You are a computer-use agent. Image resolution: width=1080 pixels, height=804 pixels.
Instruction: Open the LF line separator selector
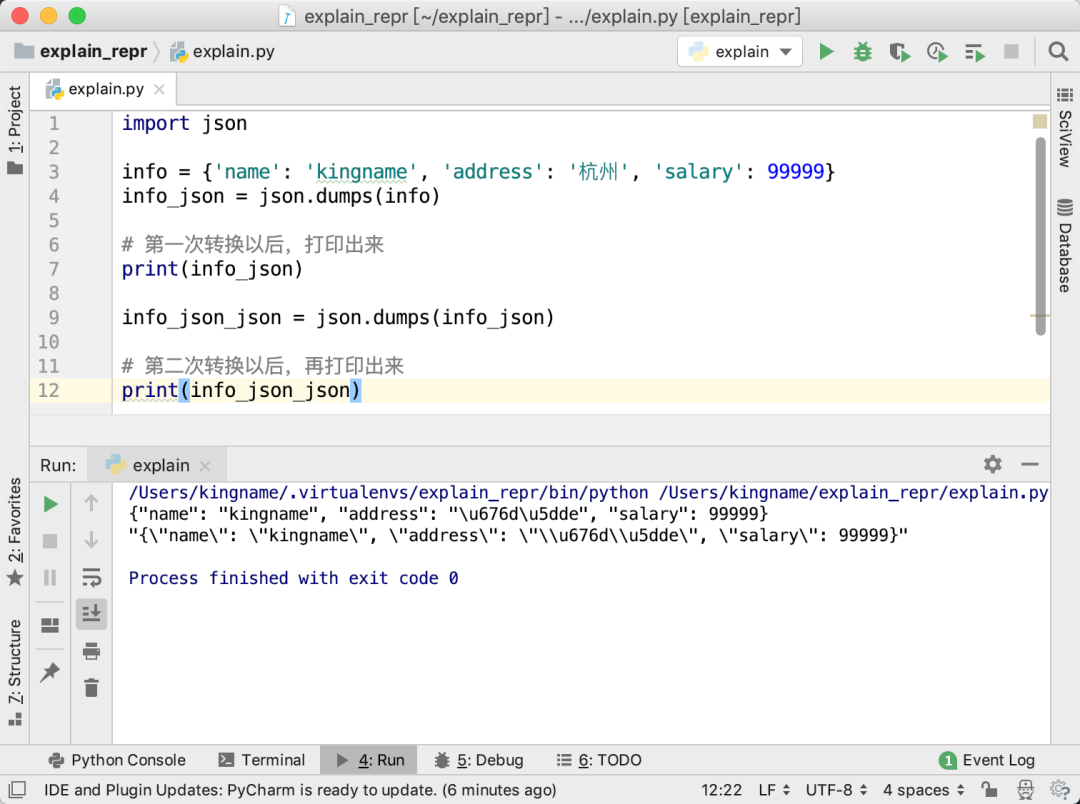774,790
